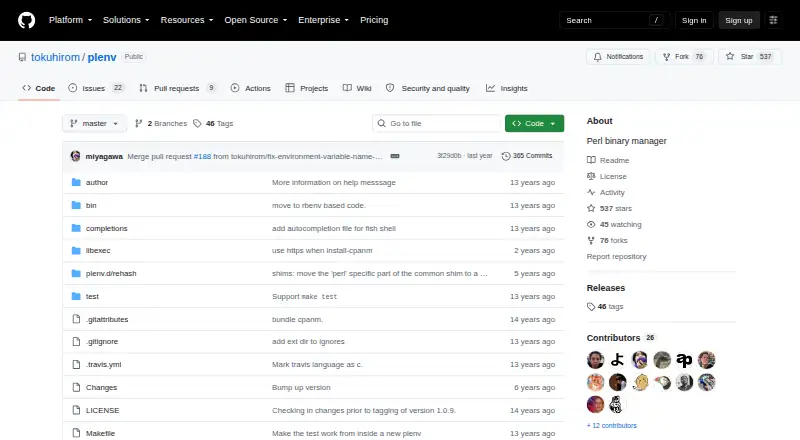Screen dimensions: 800x440
Task: Open the master branch dropdown
Action: point(94,124)
